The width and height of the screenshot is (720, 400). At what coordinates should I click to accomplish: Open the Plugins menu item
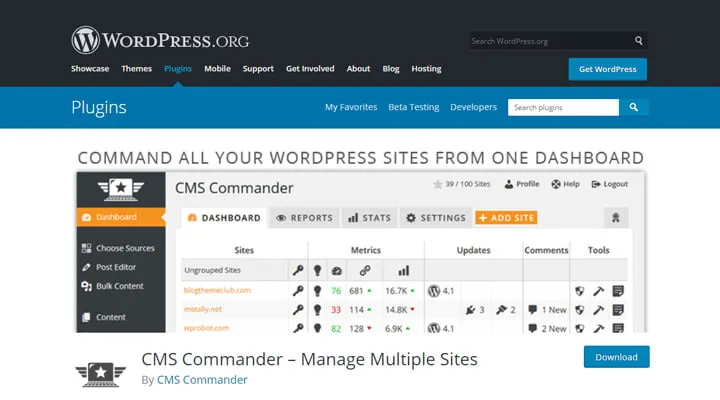(178, 68)
